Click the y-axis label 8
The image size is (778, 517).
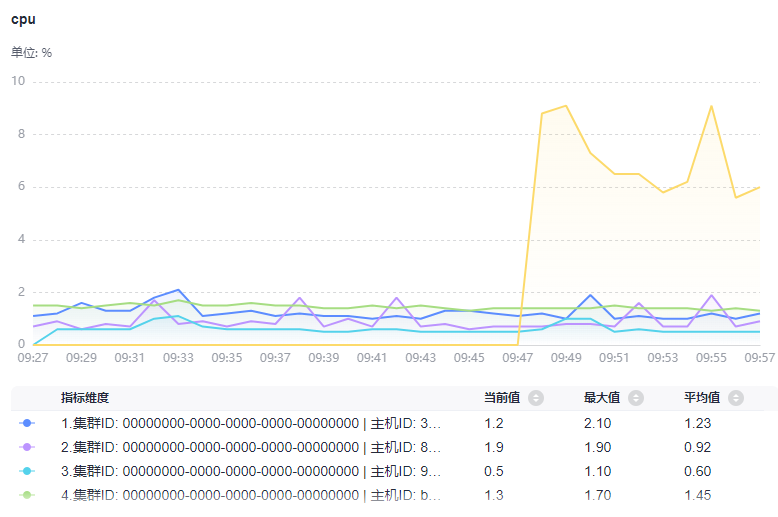[x=21, y=134]
